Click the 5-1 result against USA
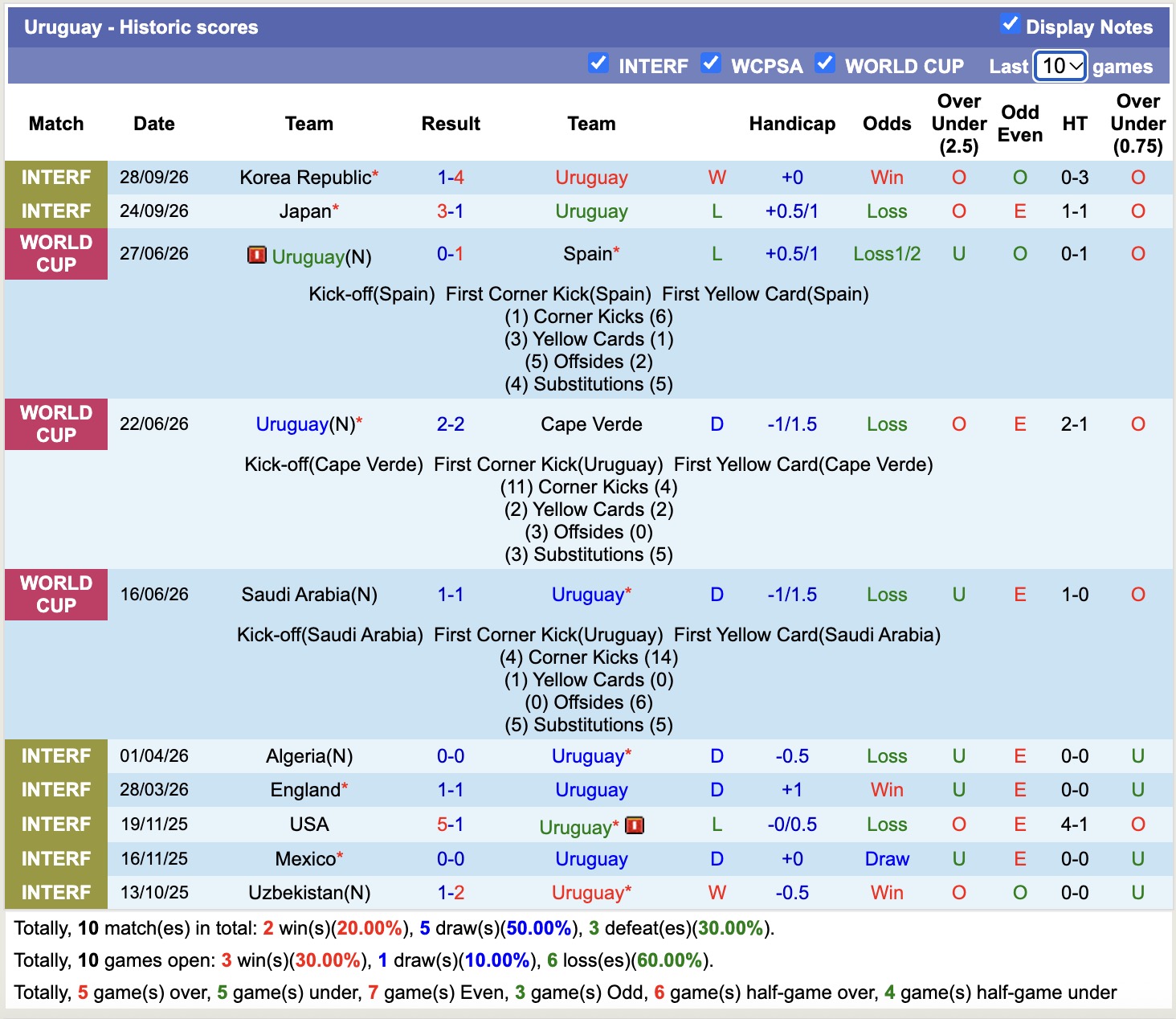Viewport: 1176px width, 1019px height. tap(451, 825)
